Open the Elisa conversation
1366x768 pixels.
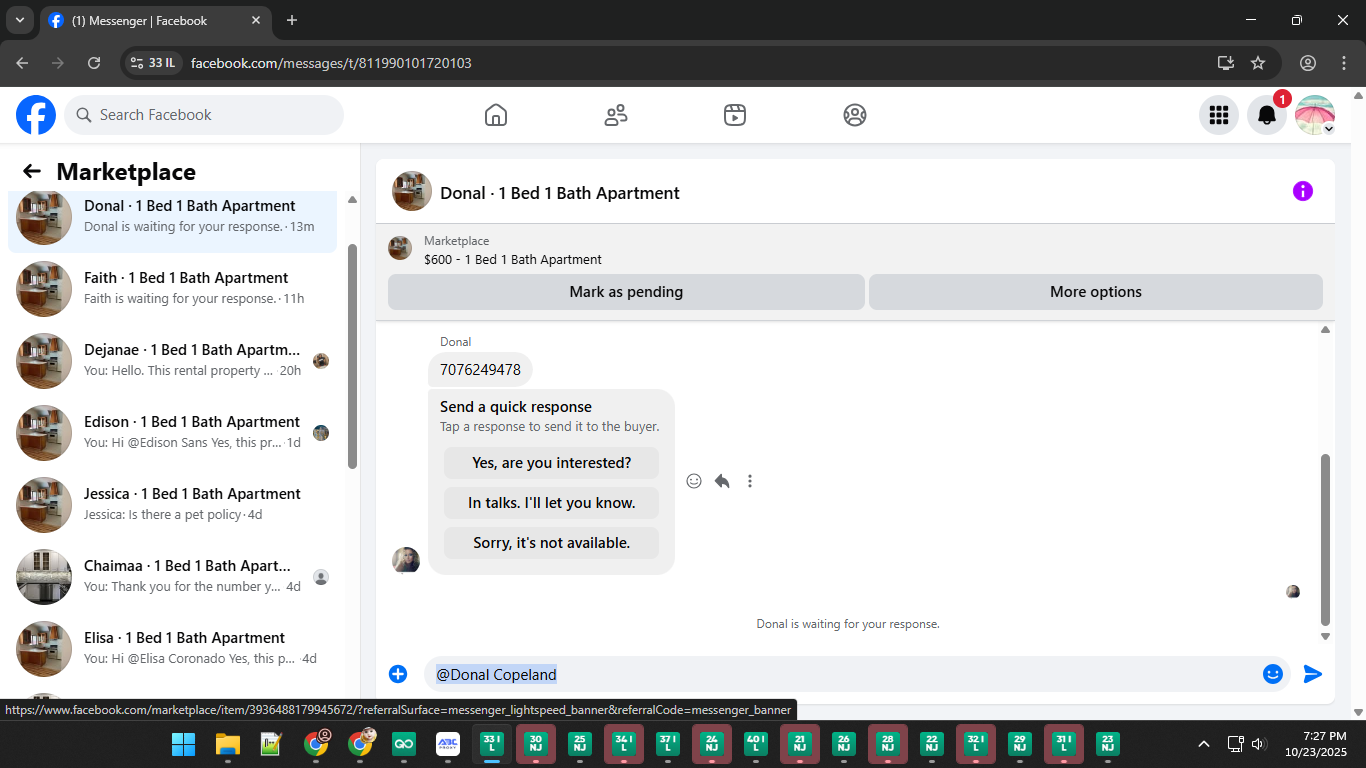(x=173, y=649)
